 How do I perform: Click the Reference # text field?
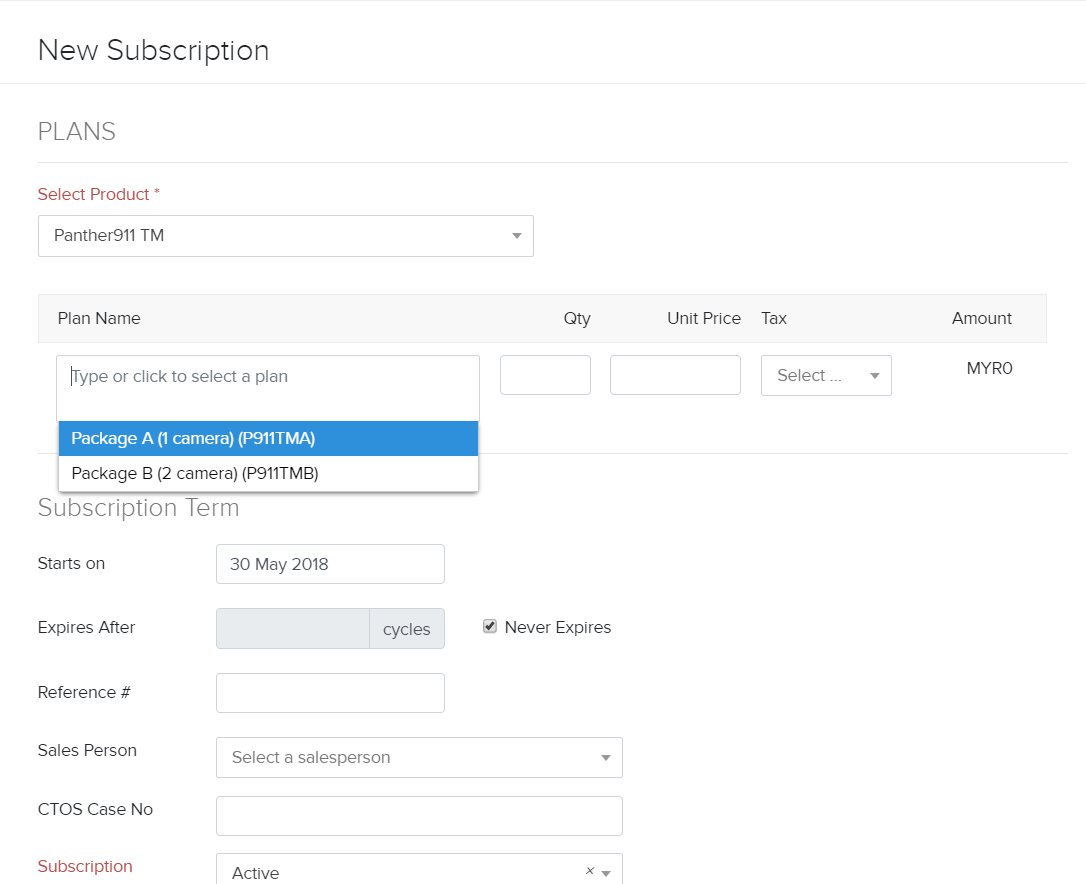[x=330, y=693]
